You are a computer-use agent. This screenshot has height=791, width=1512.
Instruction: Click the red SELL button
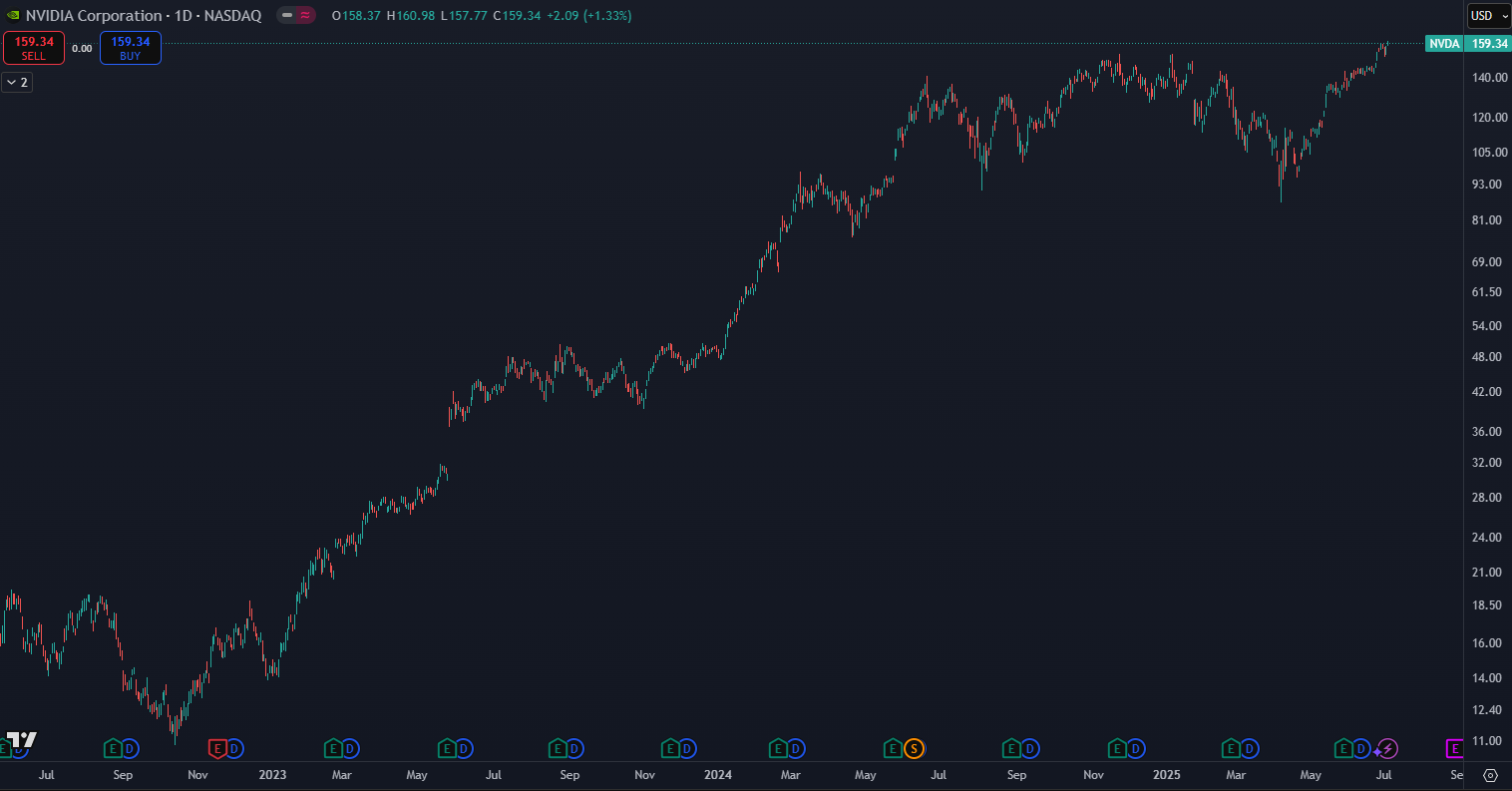[34, 48]
